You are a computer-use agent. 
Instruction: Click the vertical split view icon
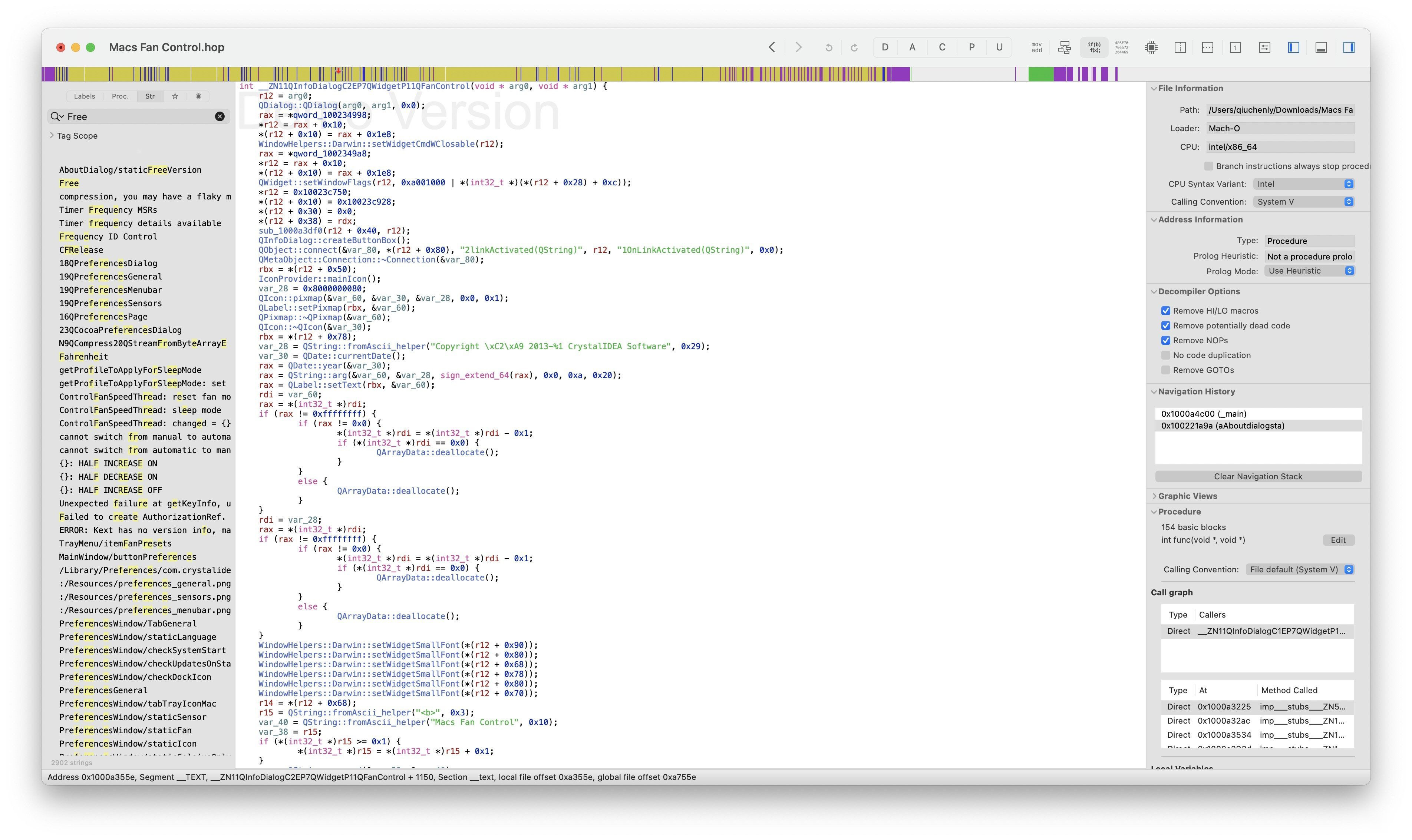coord(1180,47)
